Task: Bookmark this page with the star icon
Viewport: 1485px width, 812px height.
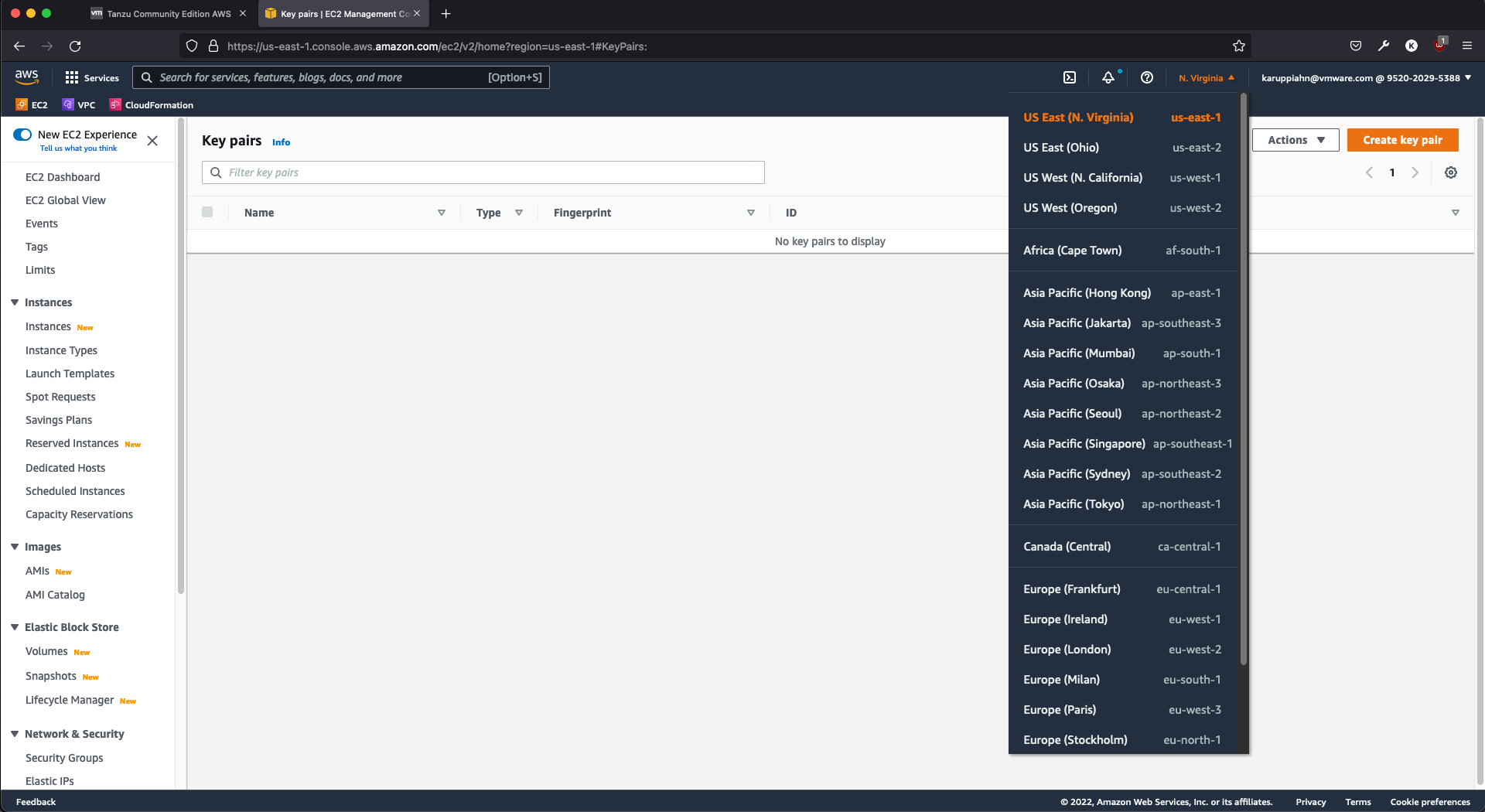Action: click(1239, 46)
